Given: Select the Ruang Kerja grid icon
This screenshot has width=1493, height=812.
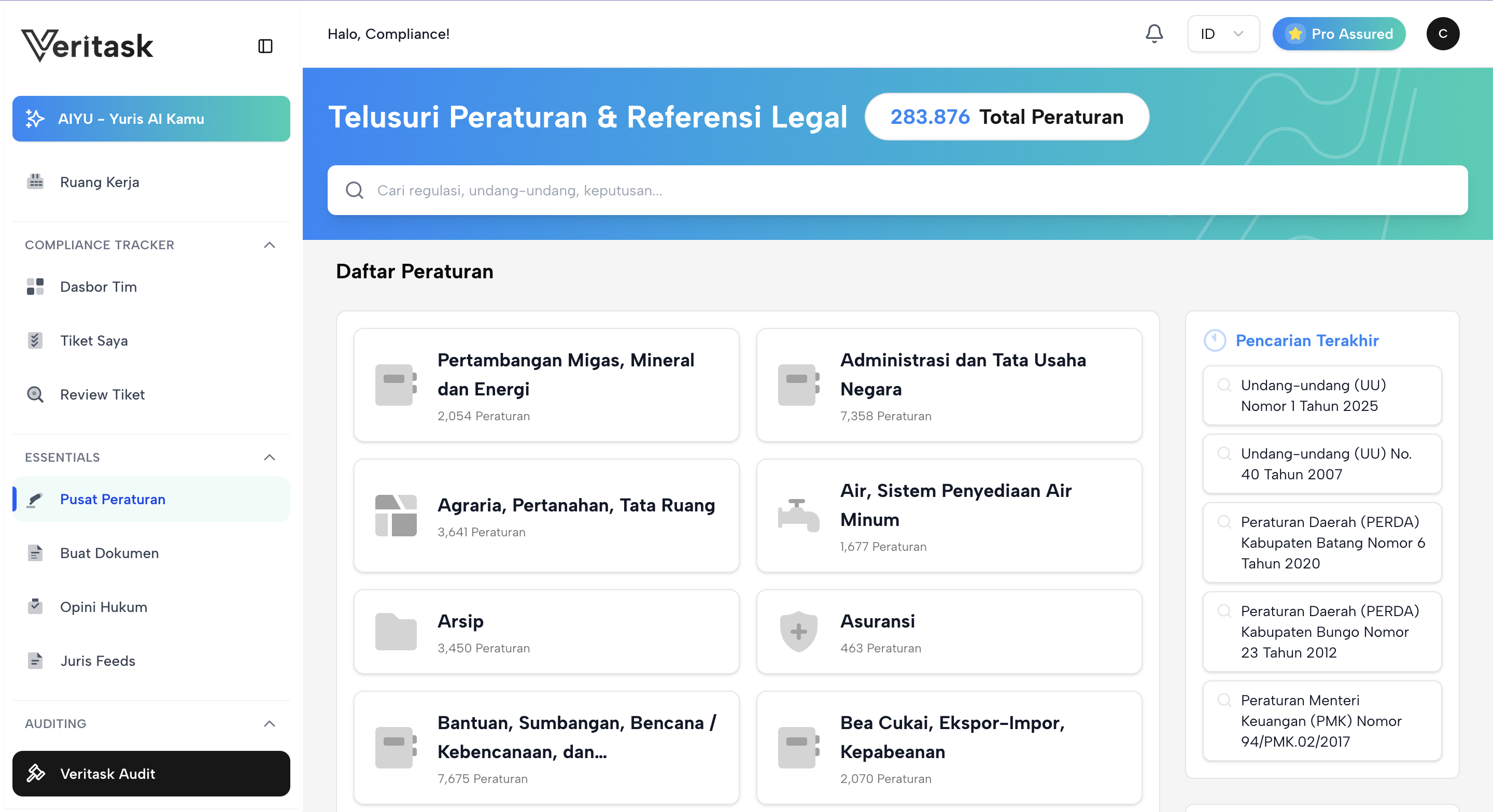Looking at the screenshot, I should [35, 181].
